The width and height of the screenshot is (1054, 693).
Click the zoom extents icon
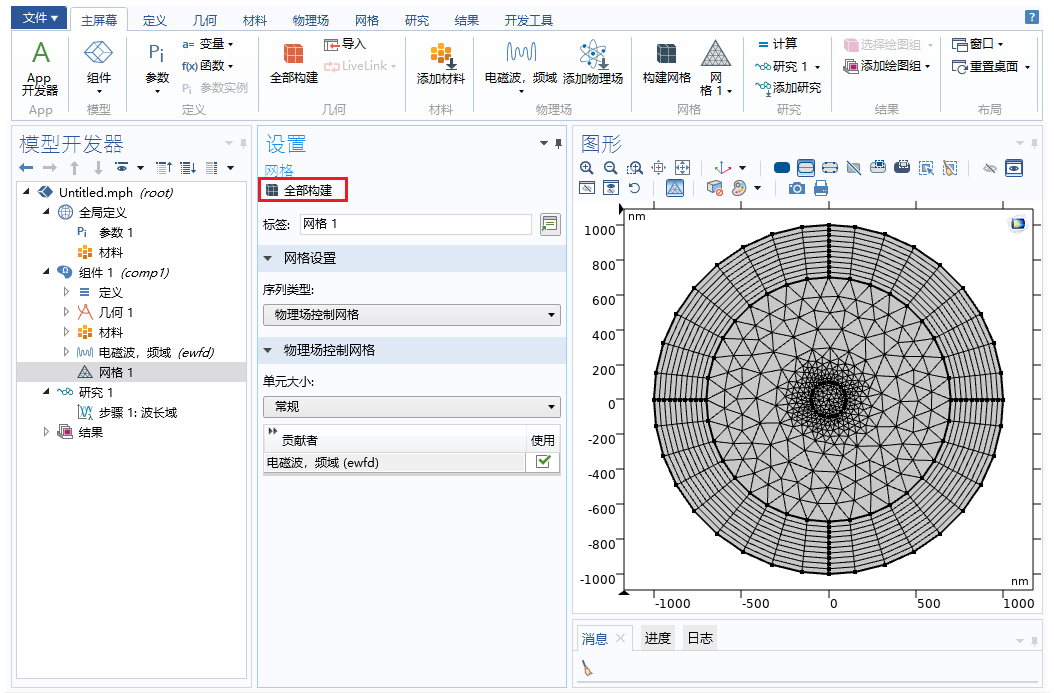pos(683,168)
